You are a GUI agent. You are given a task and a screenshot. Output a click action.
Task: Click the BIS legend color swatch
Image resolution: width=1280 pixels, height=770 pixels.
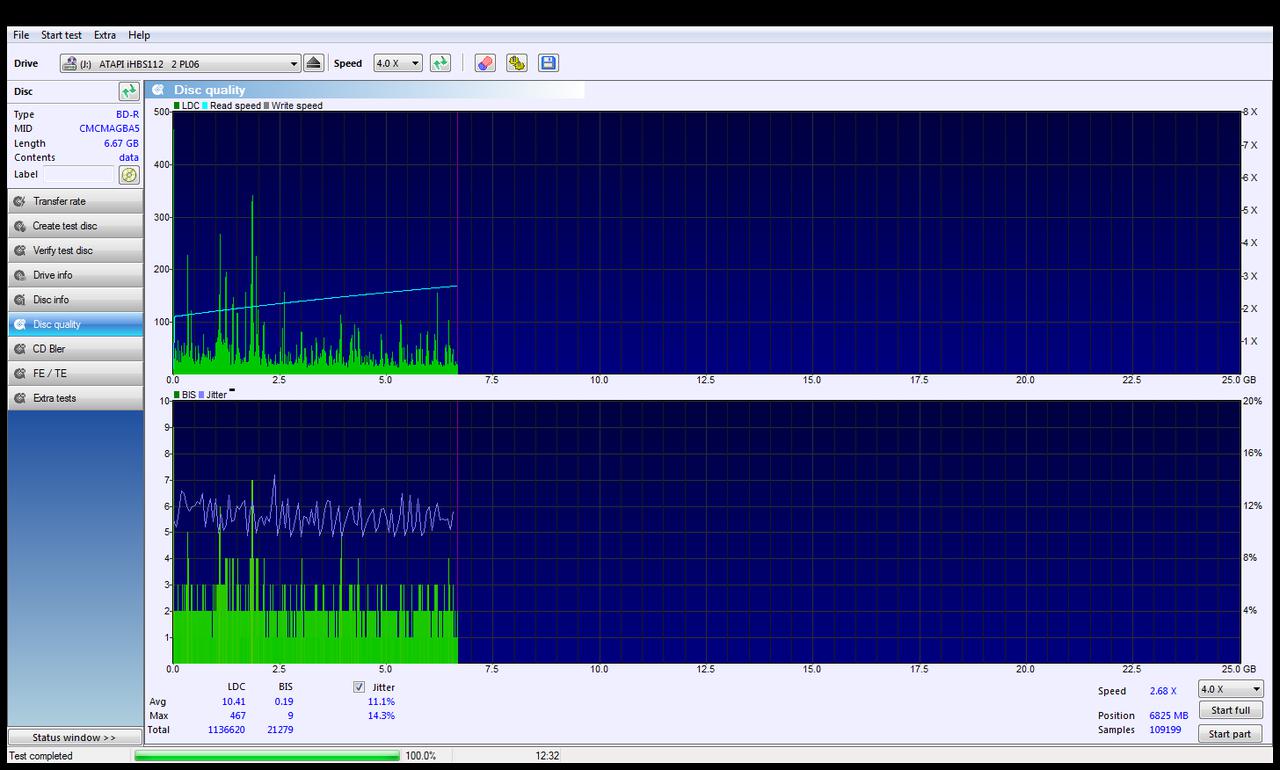click(177, 395)
